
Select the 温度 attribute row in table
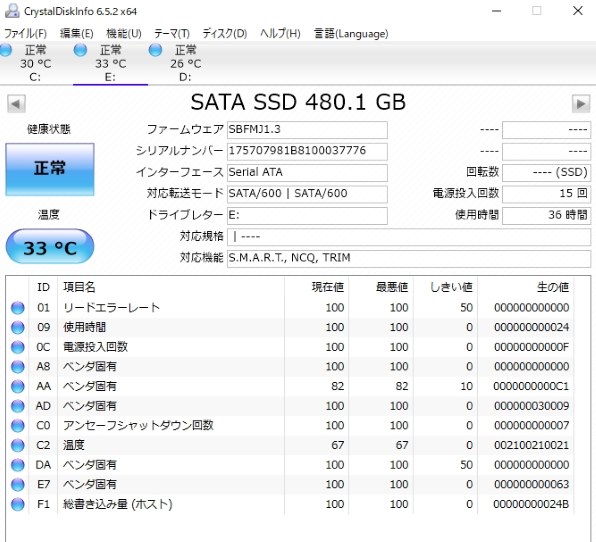click(x=290, y=445)
